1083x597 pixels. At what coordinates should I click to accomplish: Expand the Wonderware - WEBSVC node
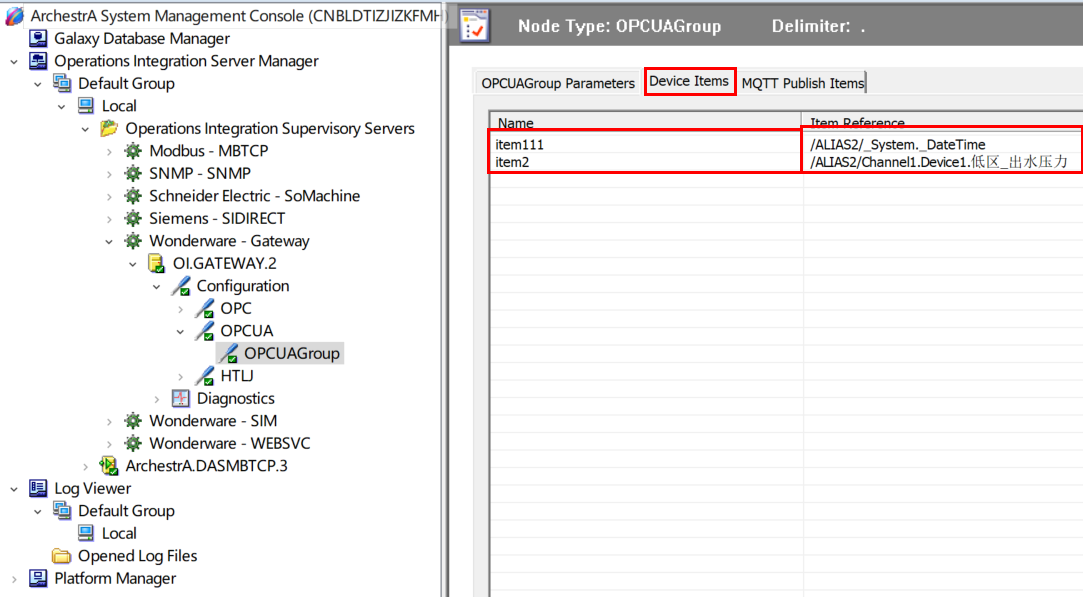[x=111, y=443]
